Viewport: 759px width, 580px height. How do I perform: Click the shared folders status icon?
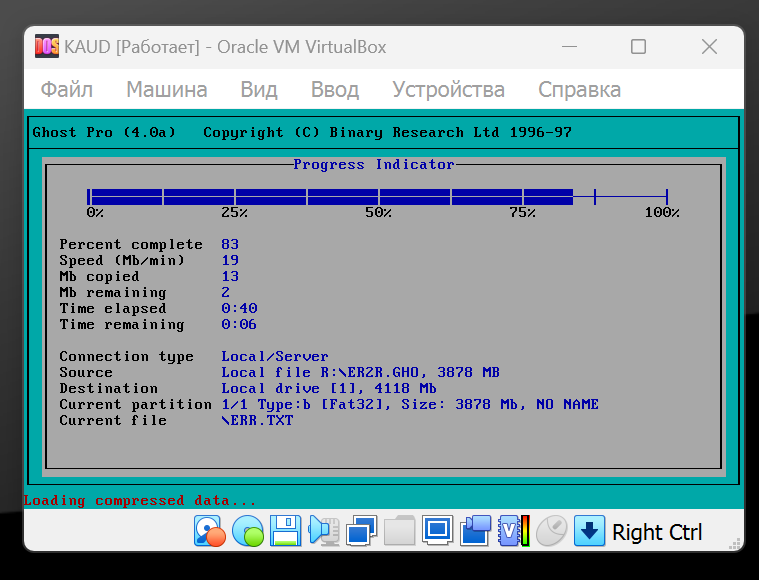pyautogui.click(x=399, y=531)
